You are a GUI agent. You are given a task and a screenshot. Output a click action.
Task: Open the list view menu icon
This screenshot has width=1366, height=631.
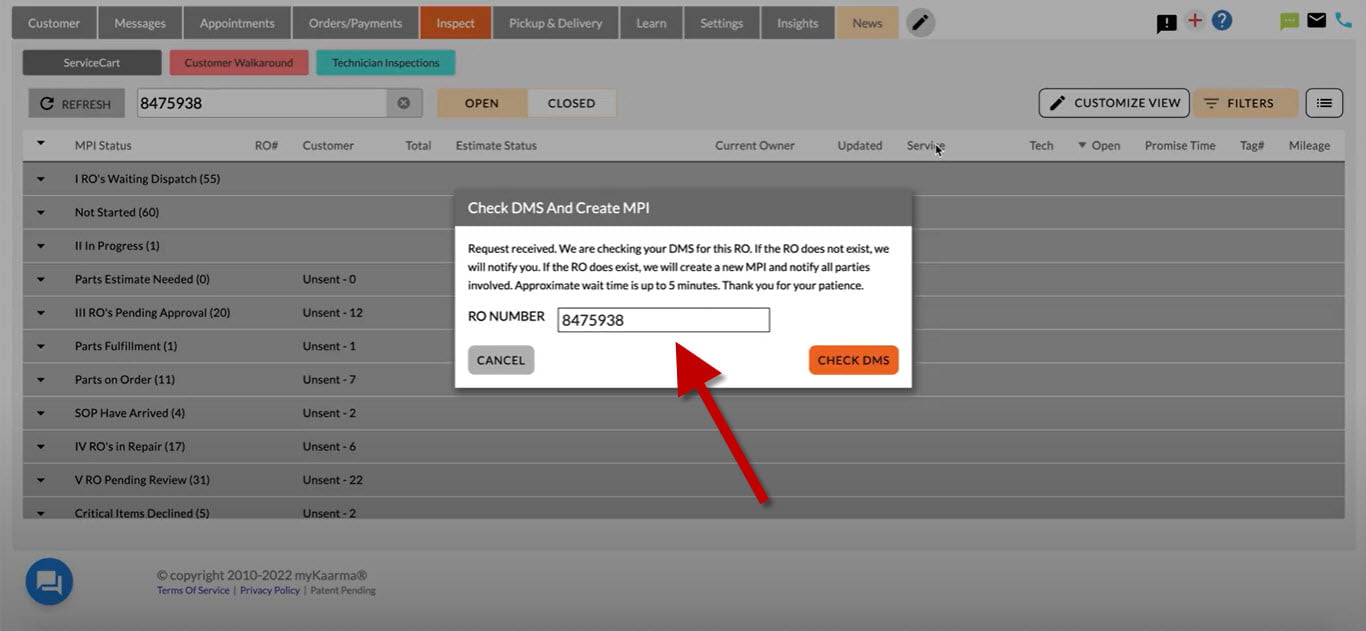click(x=1324, y=103)
